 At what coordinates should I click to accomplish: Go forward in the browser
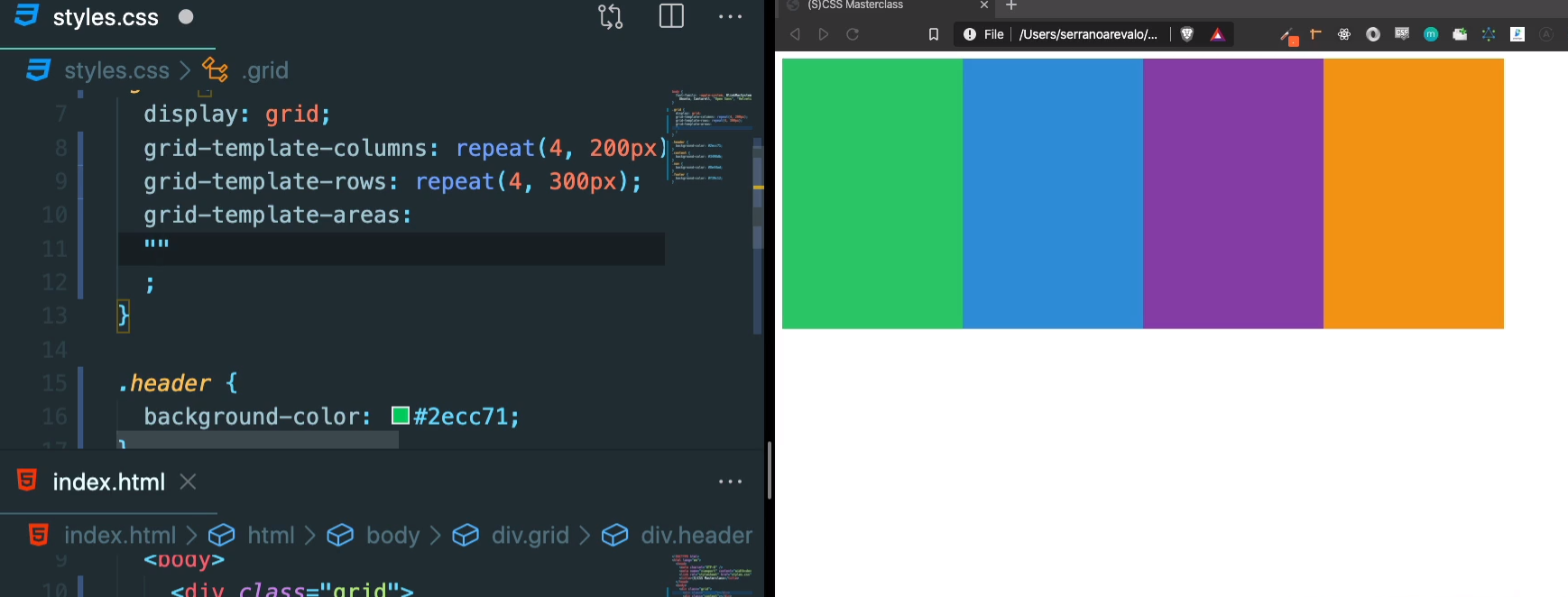point(824,34)
